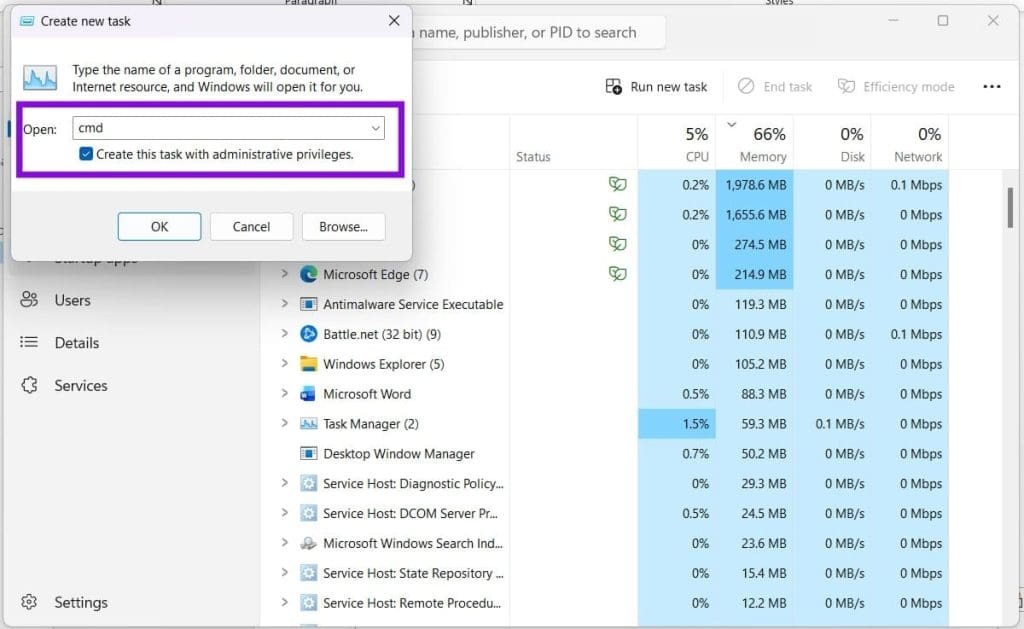
Task: Click the Battle.net process icon
Action: coord(308,334)
